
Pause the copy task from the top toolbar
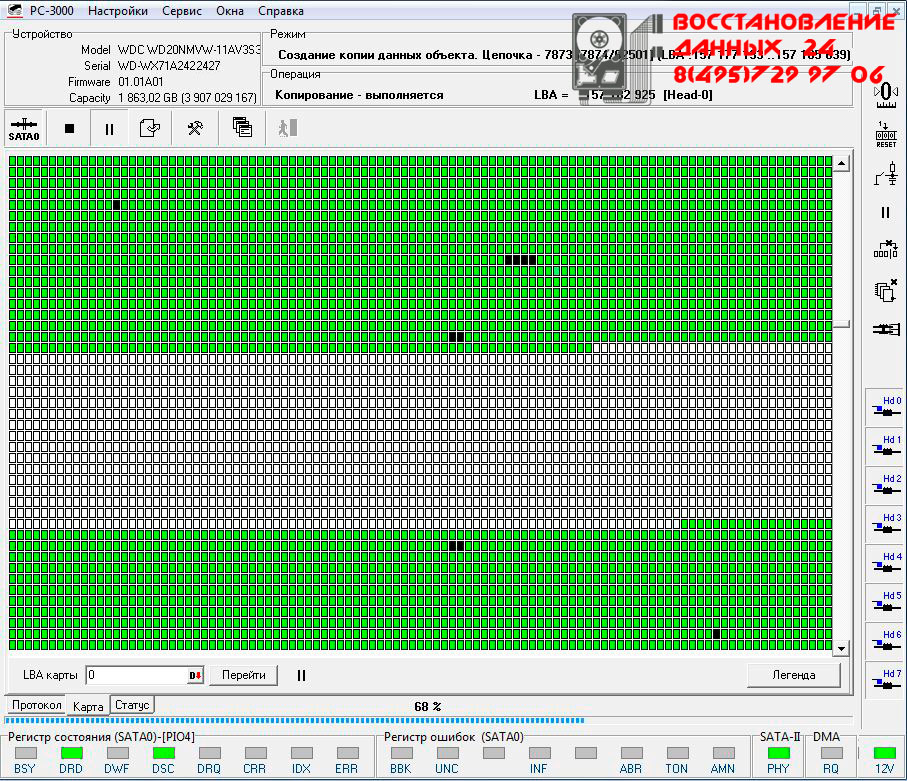109,129
